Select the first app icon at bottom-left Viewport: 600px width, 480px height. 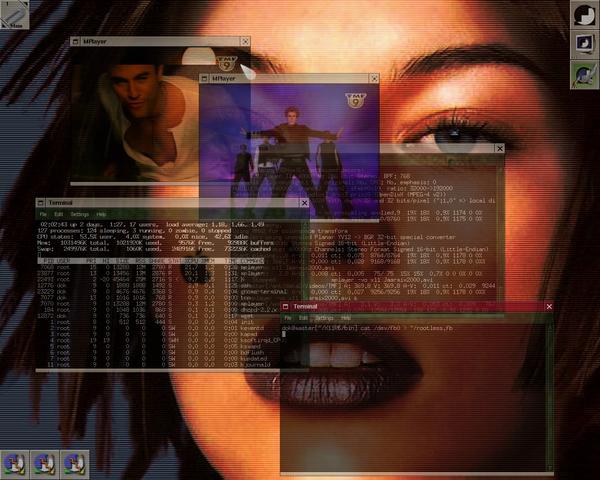click(15, 464)
